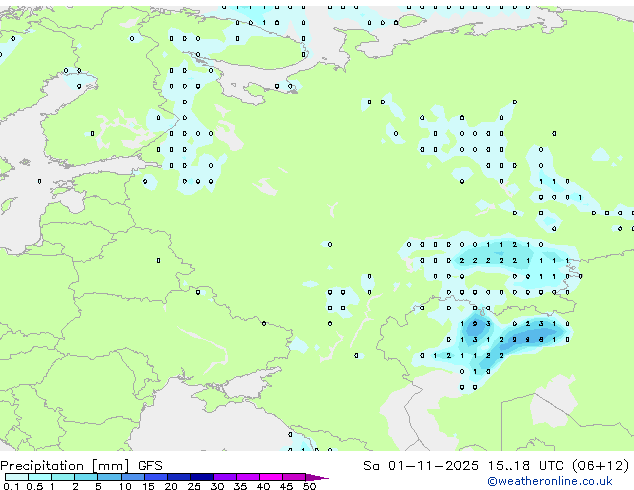Image resolution: width=634 pixels, height=490 pixels.
Task: Click the "0.5" legend scale label
Action: click(x=34, y=486)
